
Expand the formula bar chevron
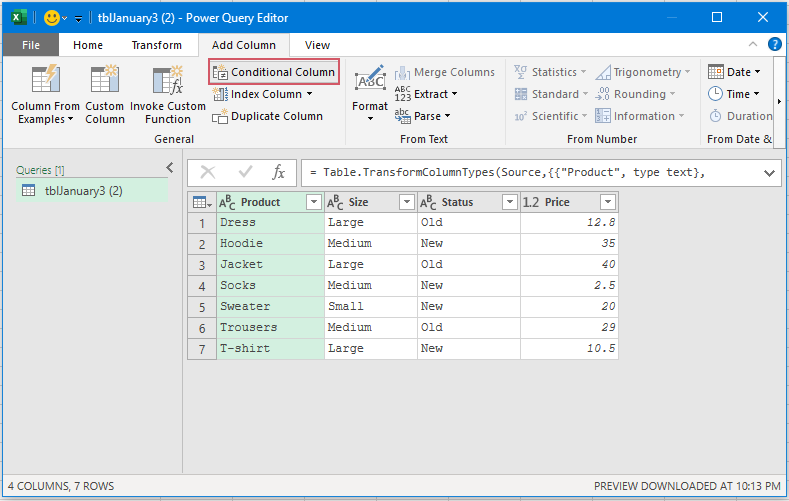pyautogui.click(x=770, y=173)
